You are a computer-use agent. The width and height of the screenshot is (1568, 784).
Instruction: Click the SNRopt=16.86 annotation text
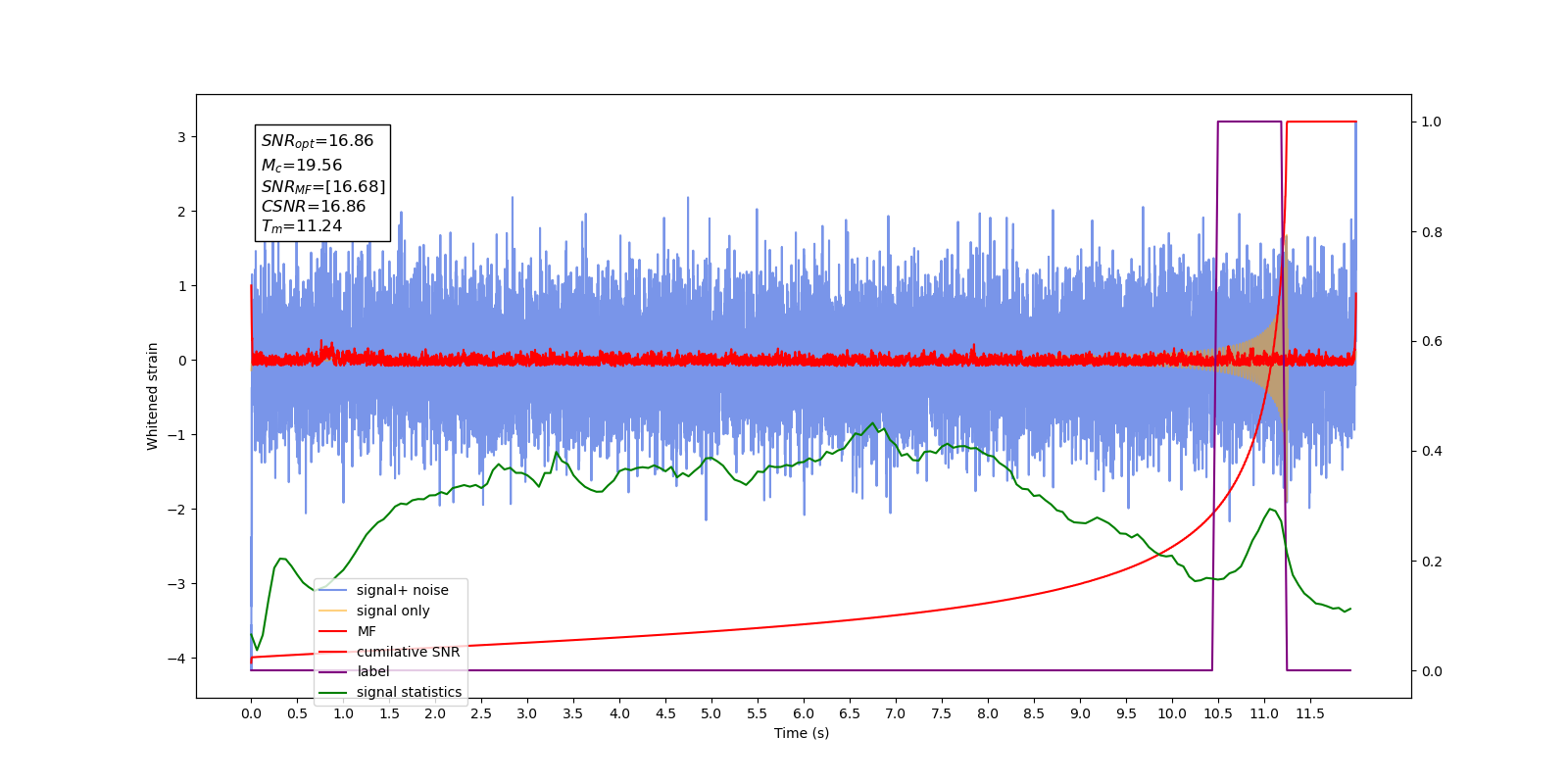[318, 141]
